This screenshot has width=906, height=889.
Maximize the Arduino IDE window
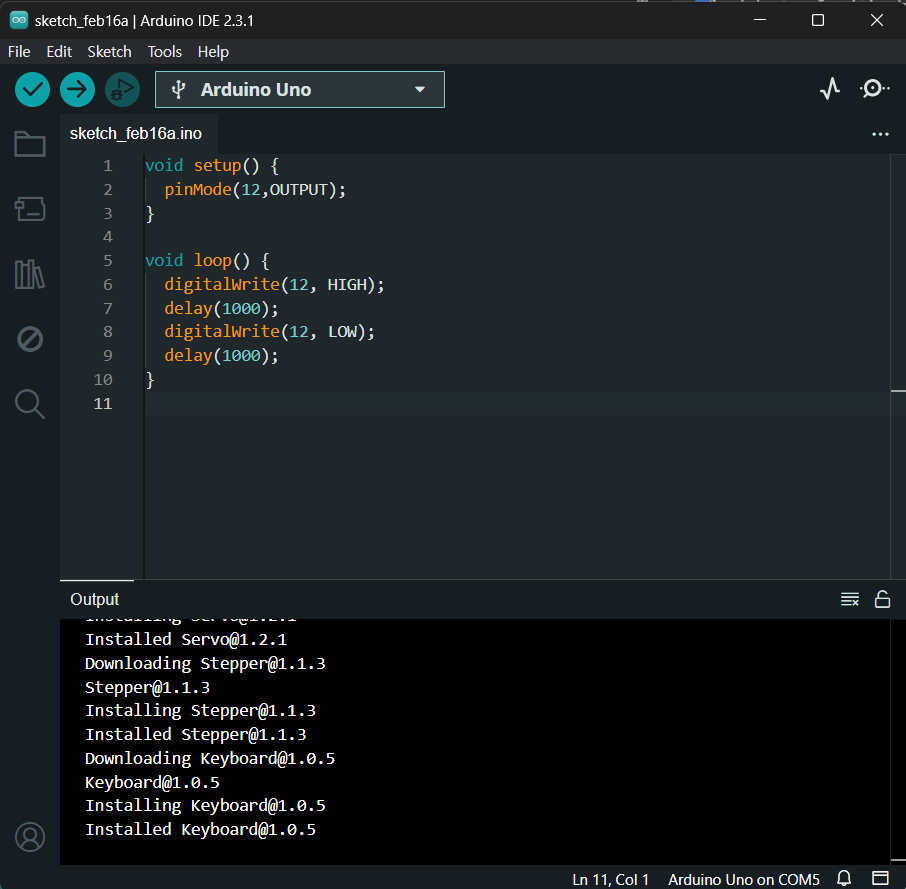coord(818,20)
